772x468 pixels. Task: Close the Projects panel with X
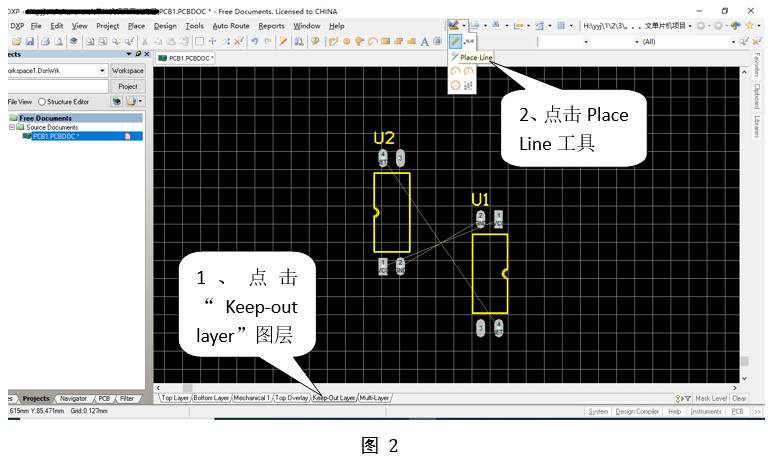coord(146,54)
